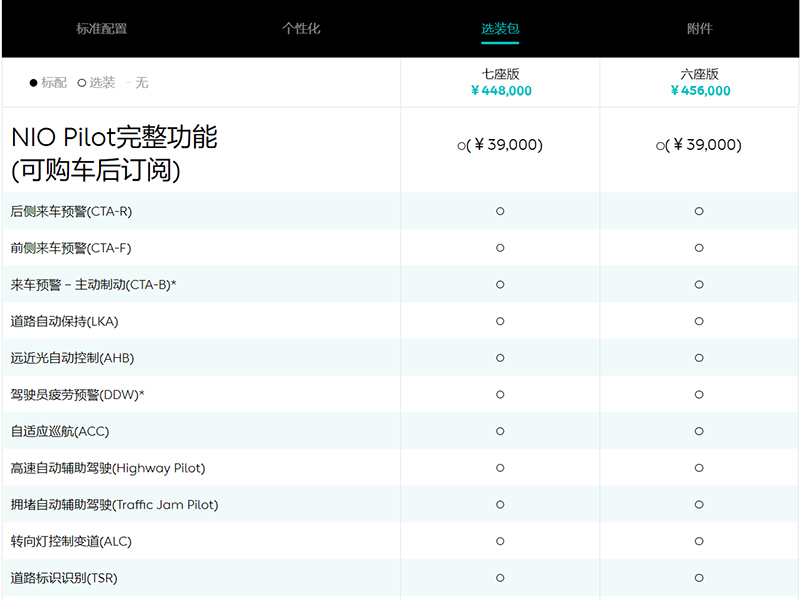Viewport: 800px width, 600px height.
Task: Click CTA-R option circle under 七座版
Action: tap(500, 211)
